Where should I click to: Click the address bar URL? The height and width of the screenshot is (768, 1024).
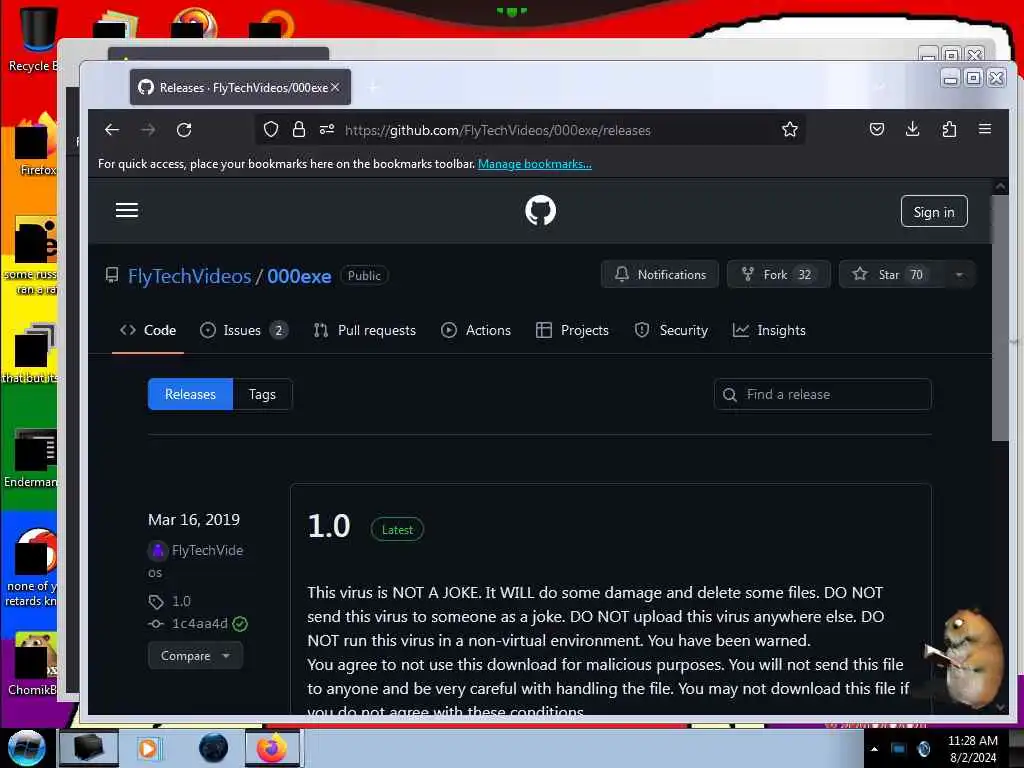(x=498, y=130)
